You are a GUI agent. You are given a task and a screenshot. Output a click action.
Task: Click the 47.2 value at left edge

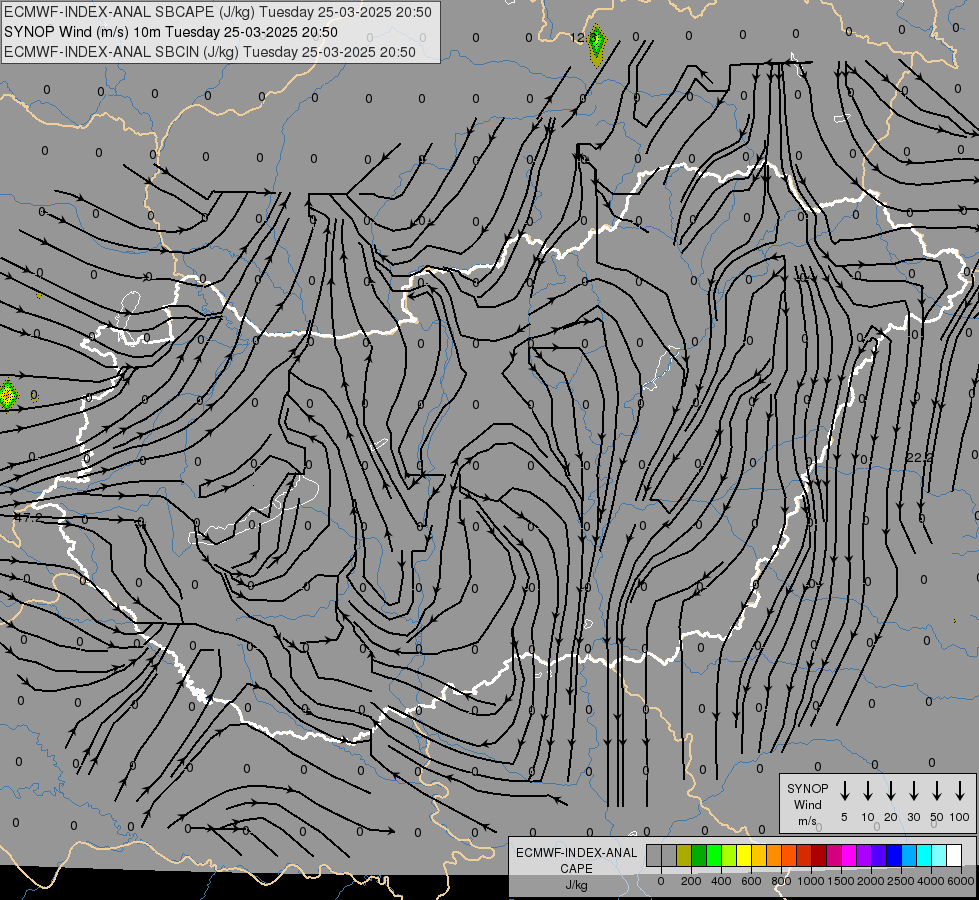click(27, 518)
